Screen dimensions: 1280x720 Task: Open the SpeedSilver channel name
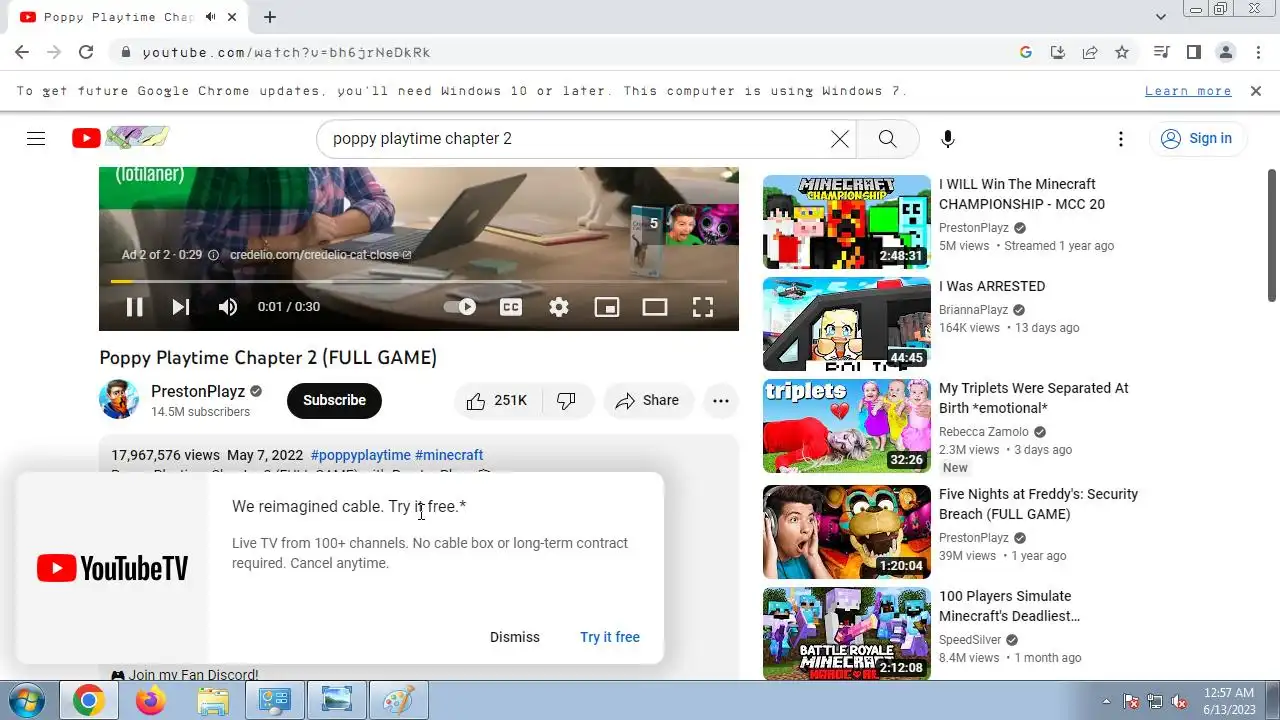click(970, 640)
